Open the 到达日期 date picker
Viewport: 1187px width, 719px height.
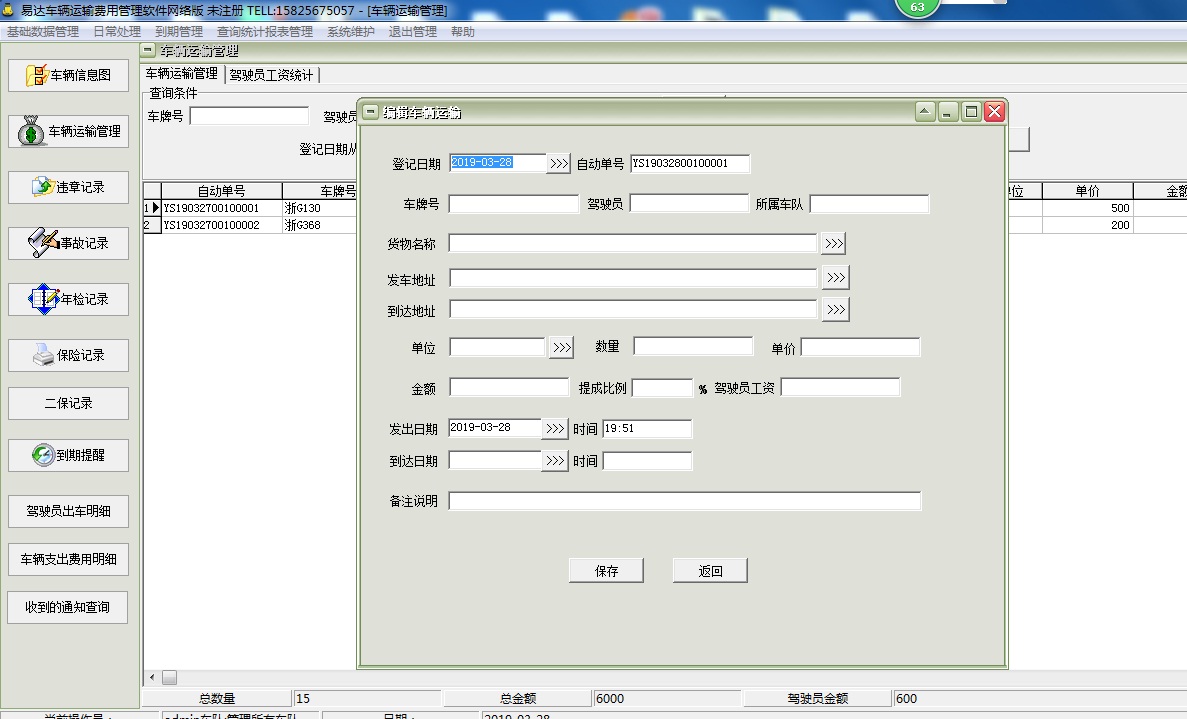point(555,461)
